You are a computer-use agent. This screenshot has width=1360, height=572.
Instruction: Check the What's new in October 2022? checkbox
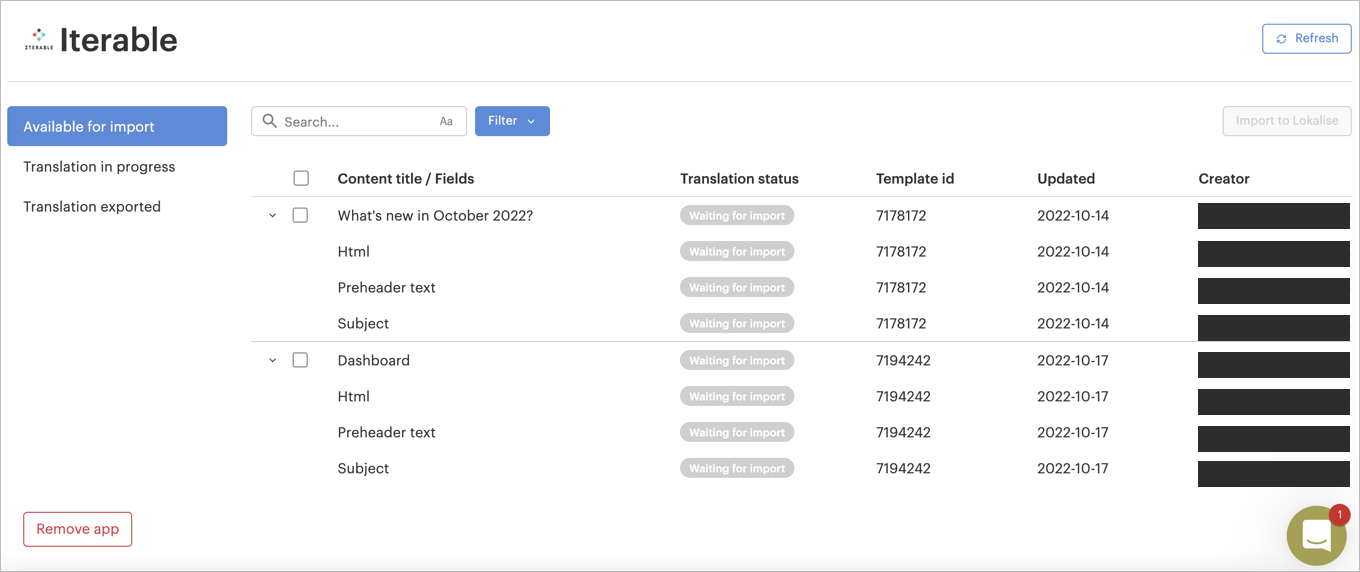click(x=300, y=215)
